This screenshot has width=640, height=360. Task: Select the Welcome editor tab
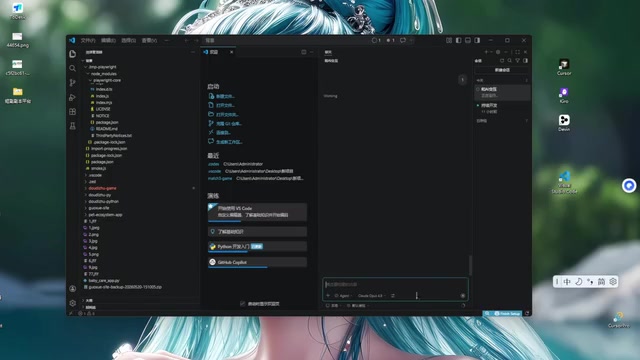pyautogui.click(x=218, y=52)
